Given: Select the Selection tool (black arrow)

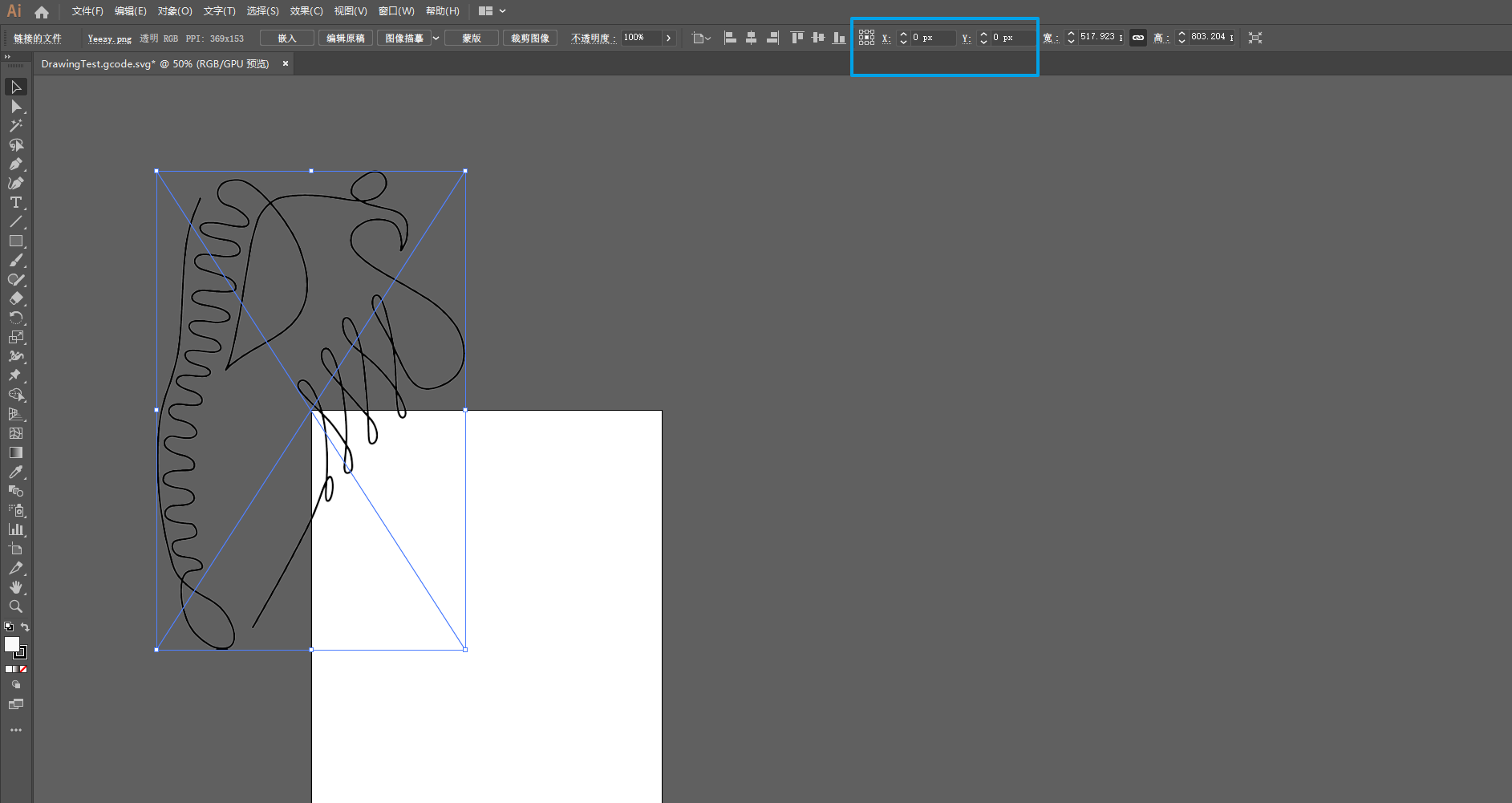Looking at the screenshot, I should point(16,87).
